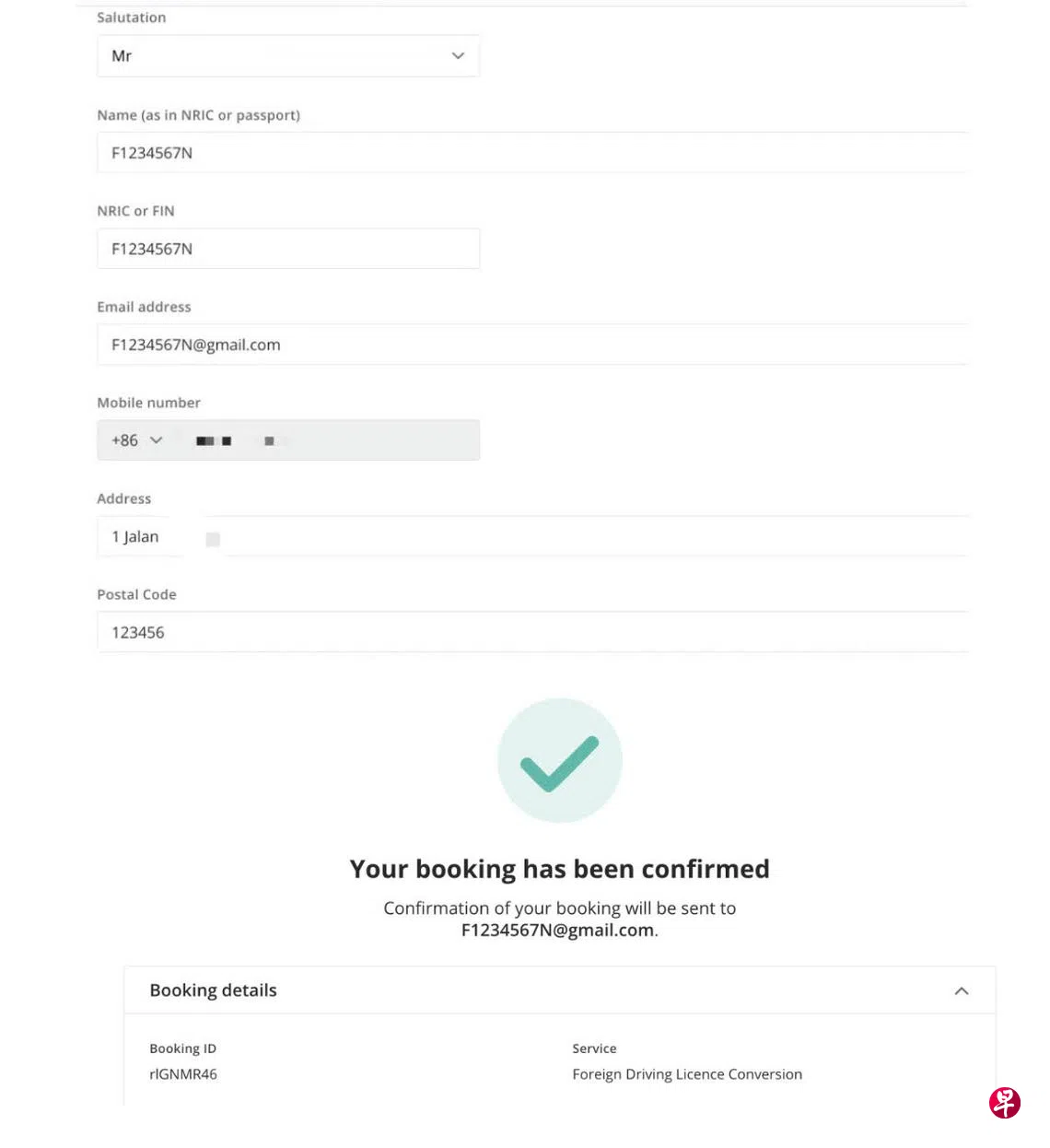Viewport: 1050px width, 1148px height.
Task: Click the Salutation chevron arrow
Action: 458,56
